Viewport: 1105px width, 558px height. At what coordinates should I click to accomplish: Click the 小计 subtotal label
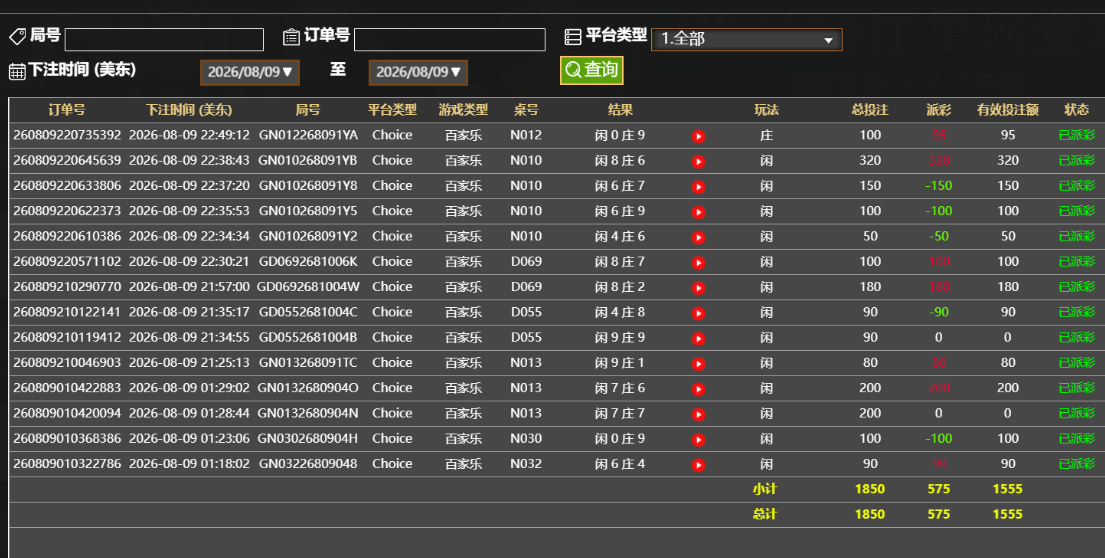point(765,489)
